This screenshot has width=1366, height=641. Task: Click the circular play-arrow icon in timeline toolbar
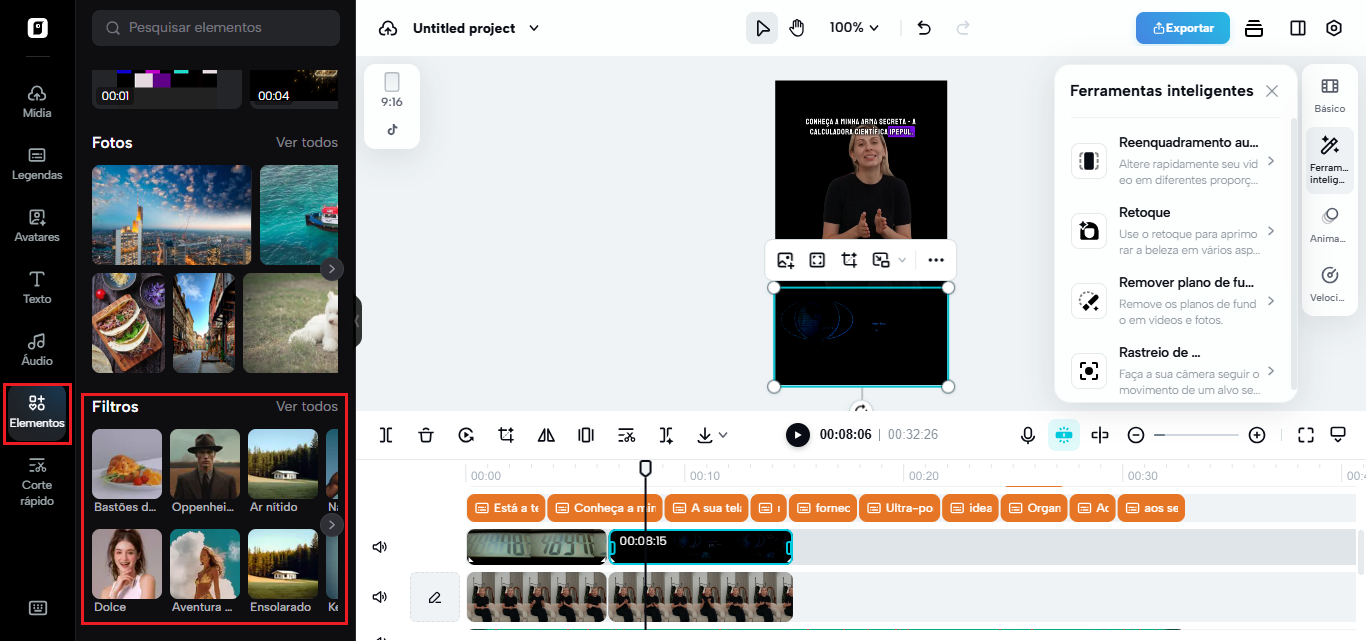466,435
